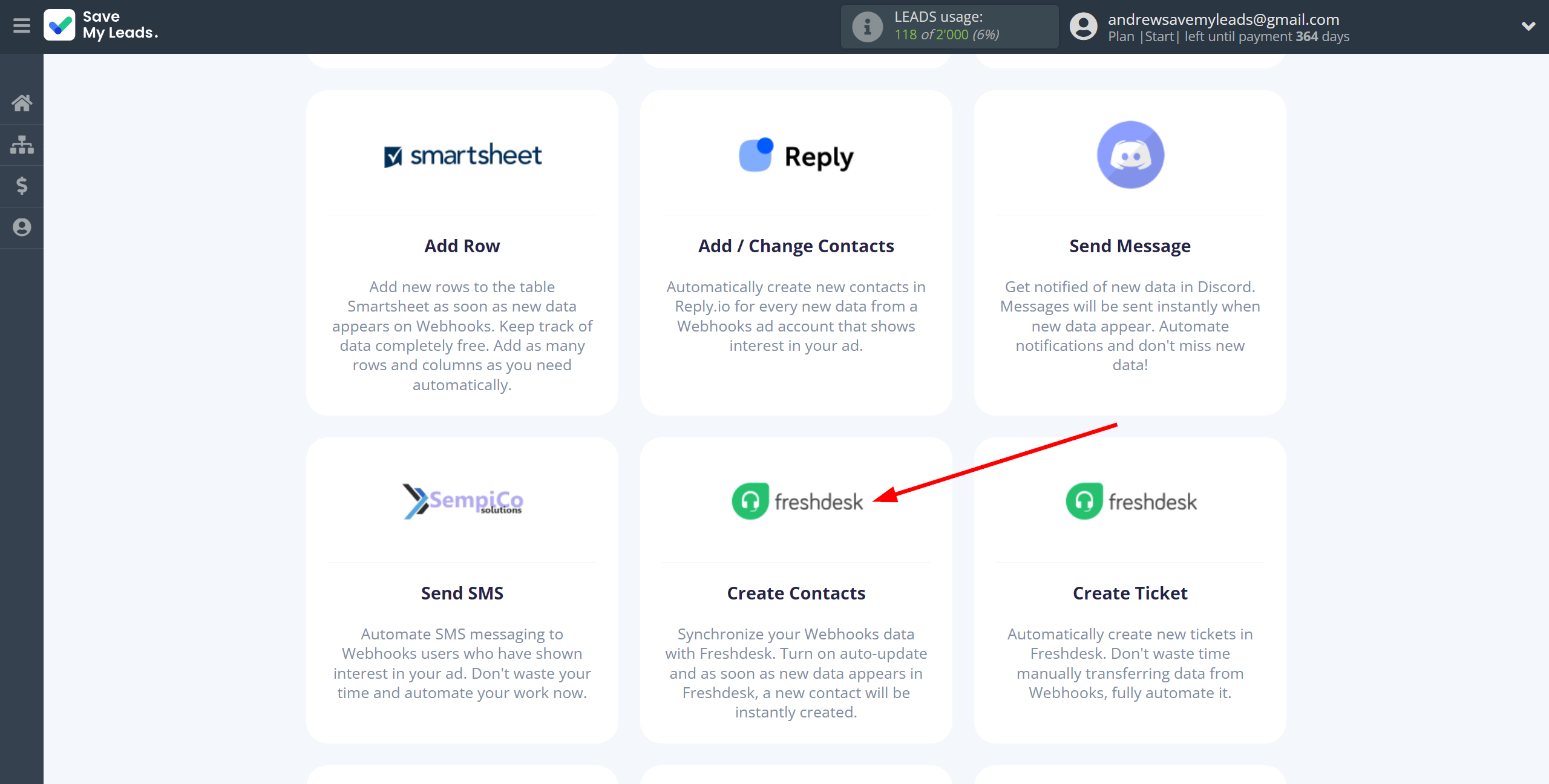Choose the Send SMS action
1549x784 pixels.
(x=462, y=593)
